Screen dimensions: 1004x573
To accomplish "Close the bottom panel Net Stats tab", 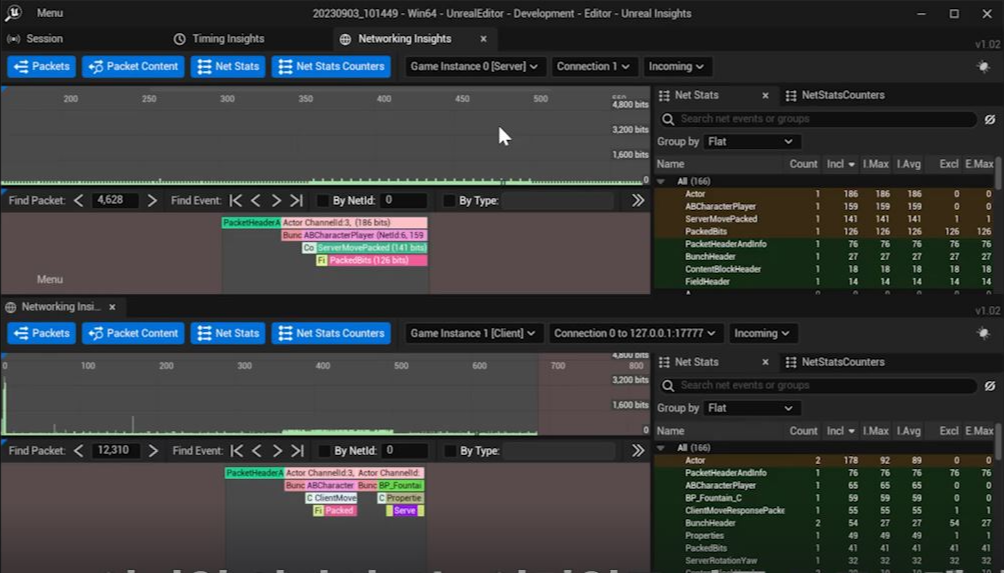I will tap(765, 362).
